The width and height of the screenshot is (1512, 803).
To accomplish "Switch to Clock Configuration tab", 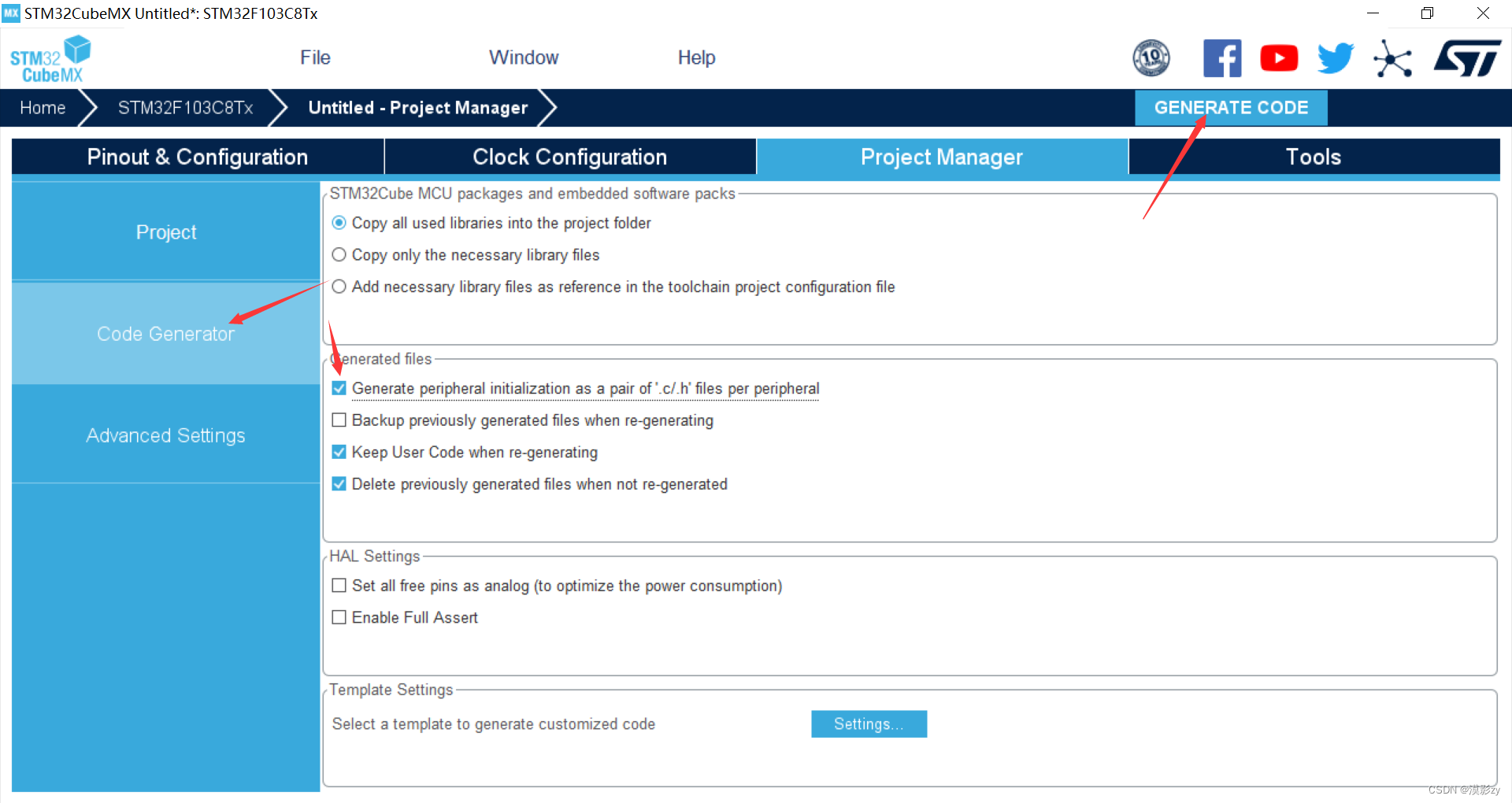I will click(x=570, y=157).
